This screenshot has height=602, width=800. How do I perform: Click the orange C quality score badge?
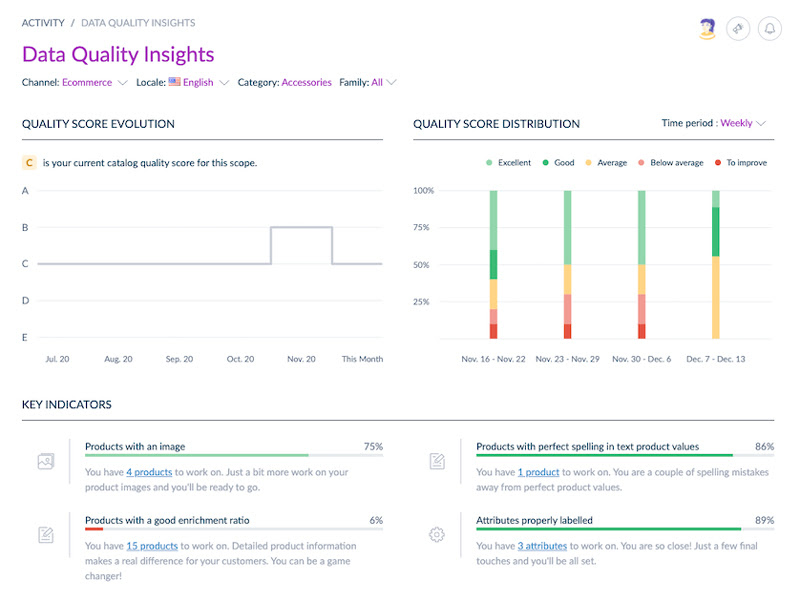coord(30,162)
